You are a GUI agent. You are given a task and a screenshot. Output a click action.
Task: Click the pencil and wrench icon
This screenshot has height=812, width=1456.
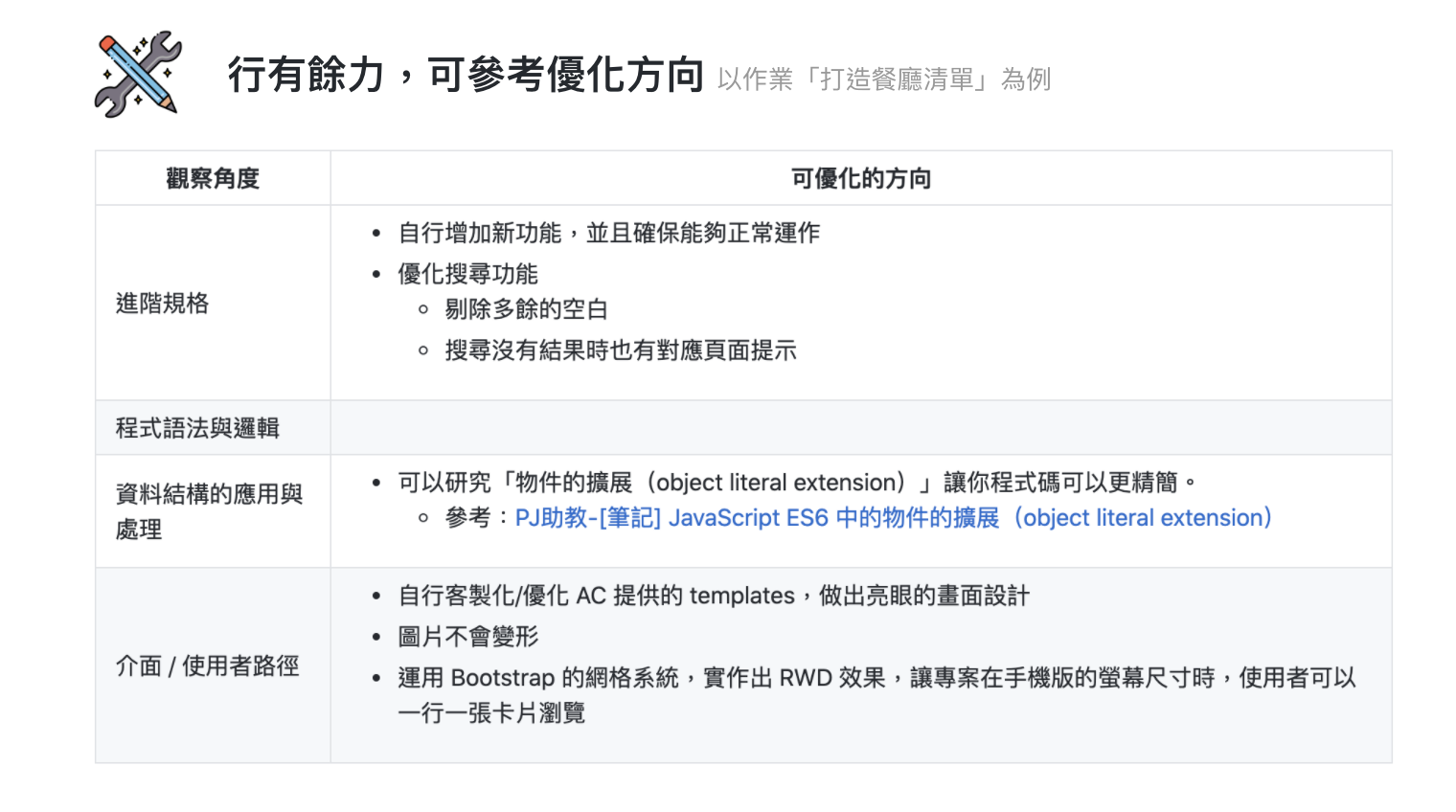(138, 75)
